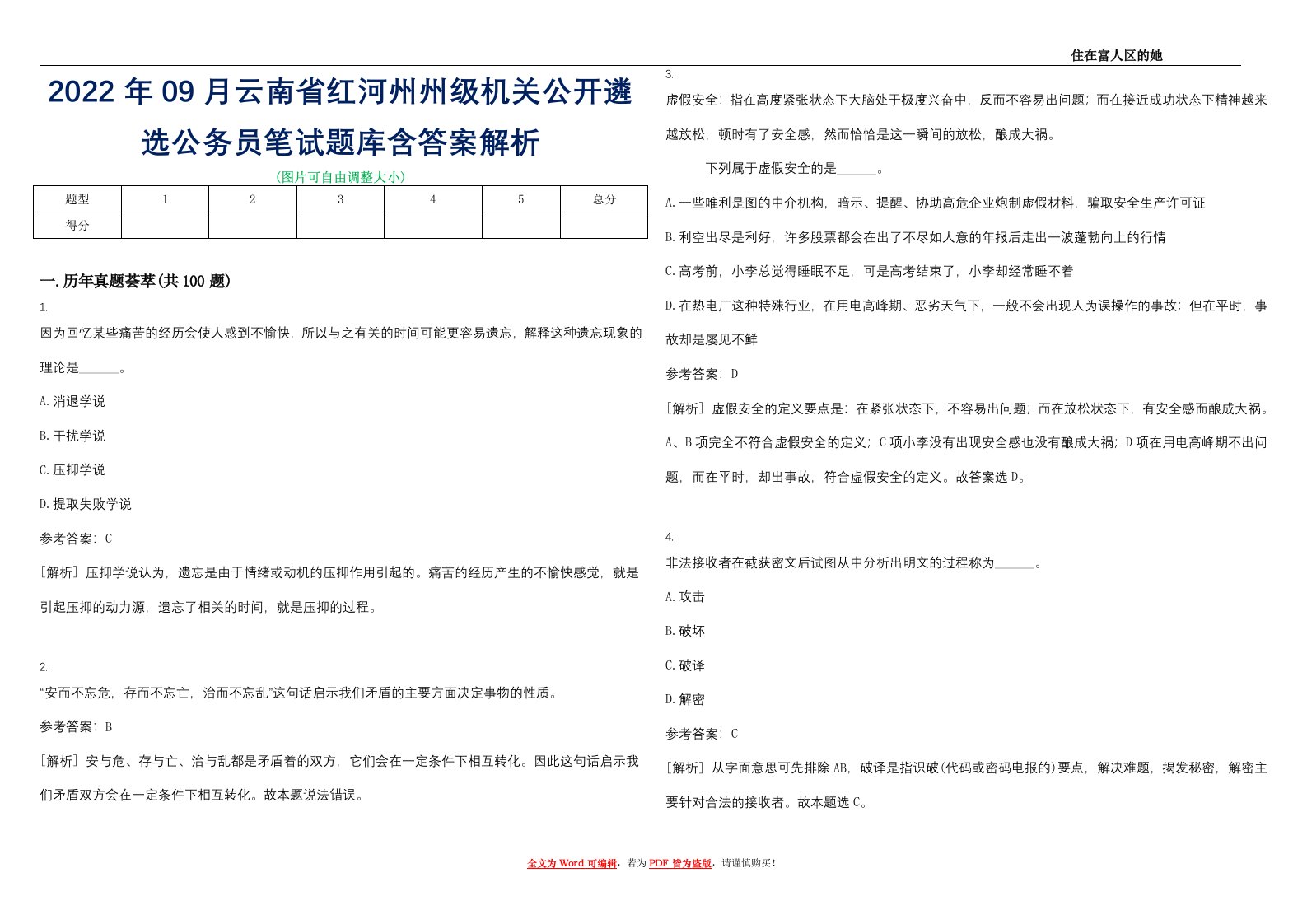Image resolution: width=1307 pixels, height=924 pixels.
Task: Click the footer warning '请谨慎购买!'
Action: pos(749,863)
